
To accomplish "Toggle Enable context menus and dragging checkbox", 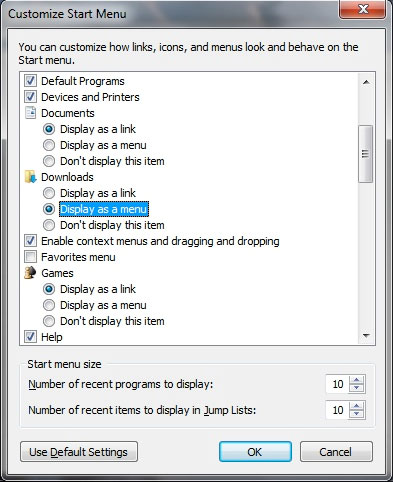I will (x=30, y=241).
